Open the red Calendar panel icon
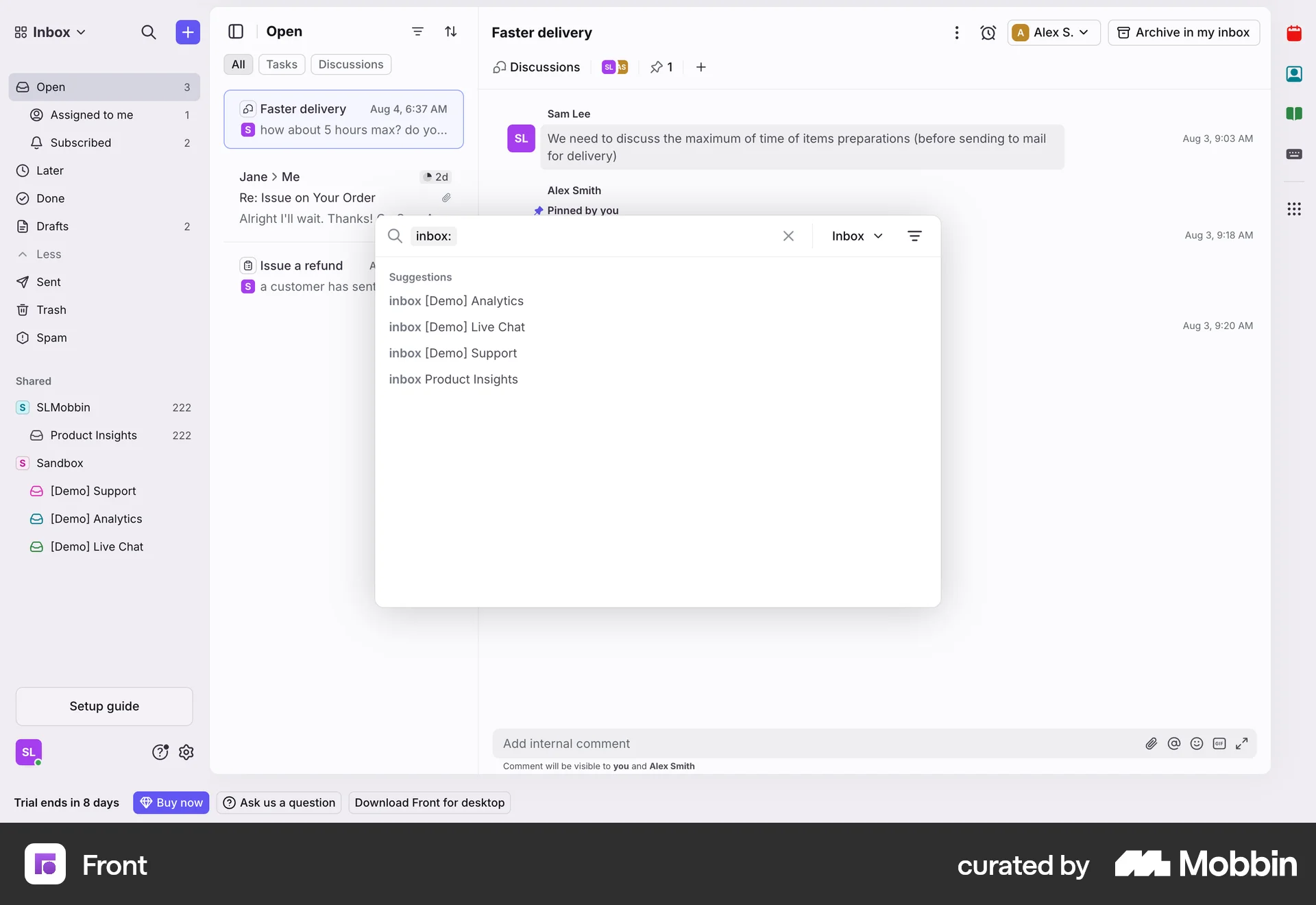Screen dimensions: 1316x905 pos(1295,32)
